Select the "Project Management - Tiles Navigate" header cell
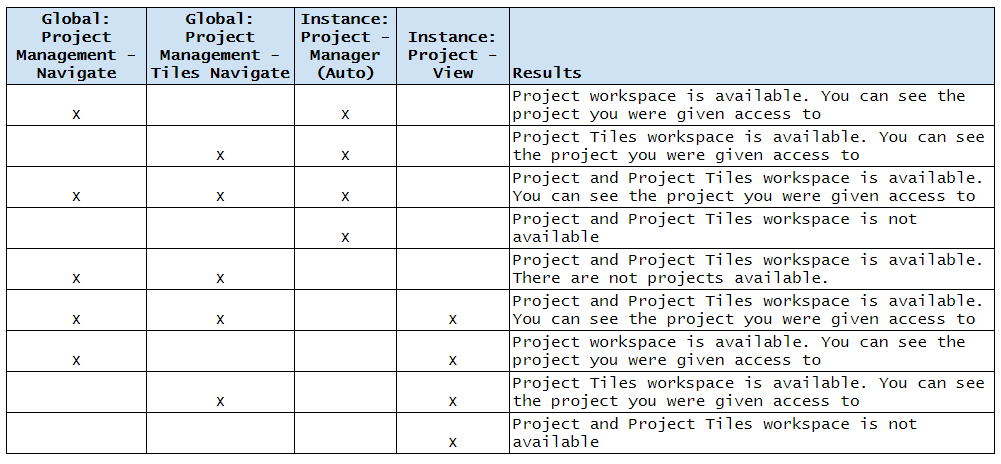 point(220,46)
